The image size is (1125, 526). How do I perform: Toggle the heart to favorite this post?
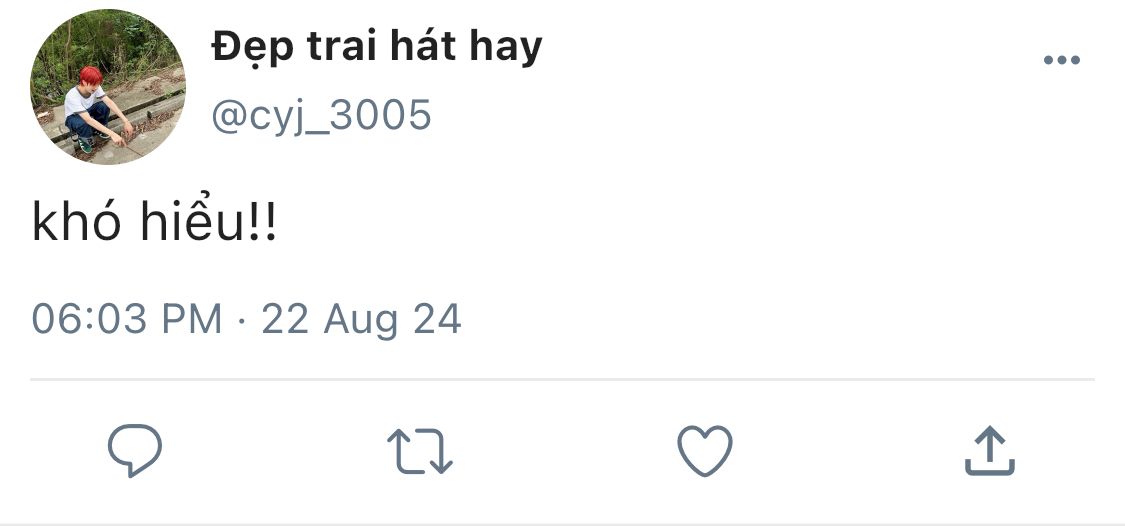(705, 451)
